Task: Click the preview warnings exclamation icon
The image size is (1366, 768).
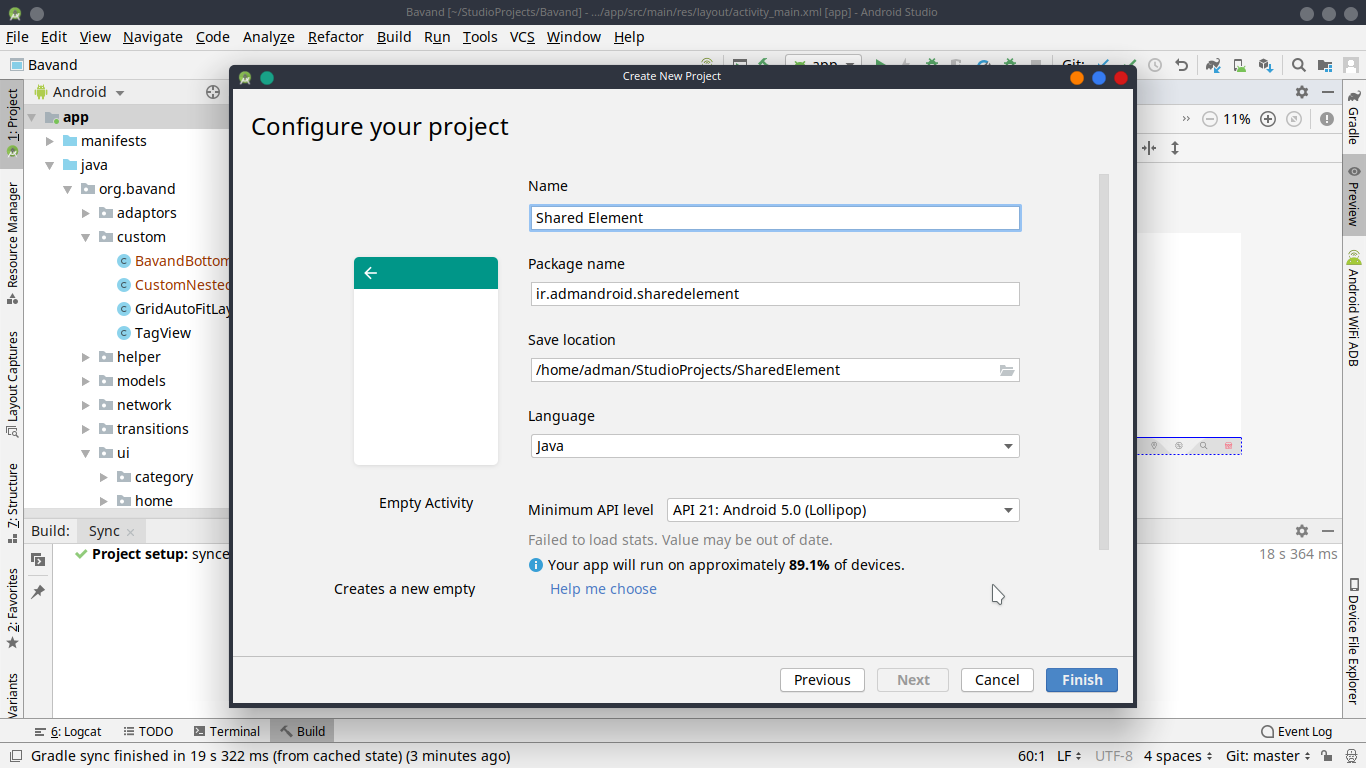Action: (1327, 119)
